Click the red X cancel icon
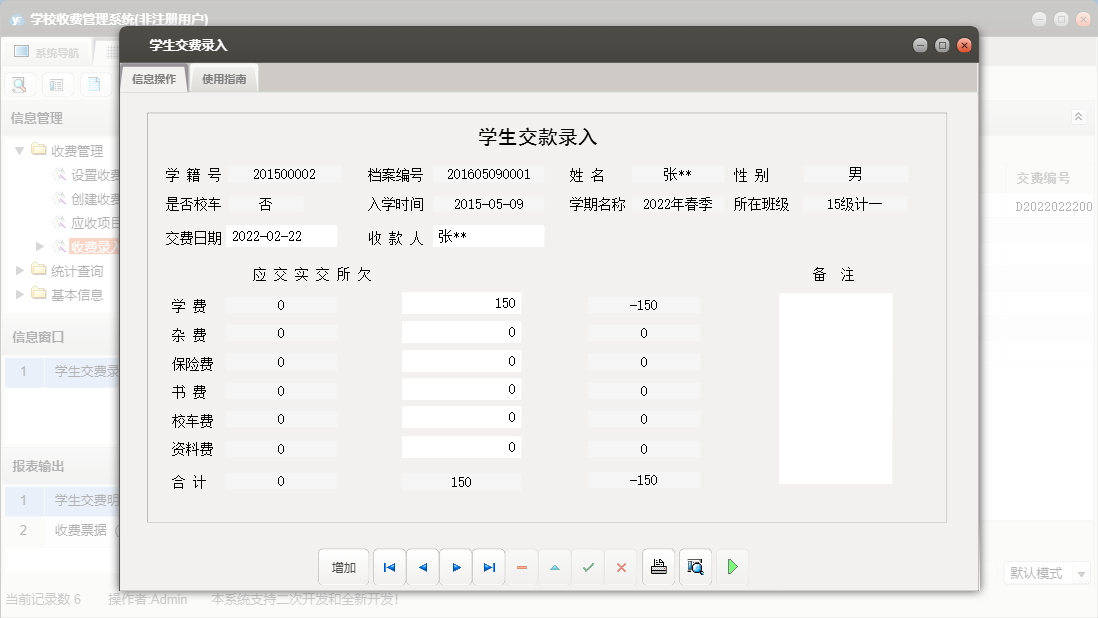Viewport: 1098px width, 618px height. (x=621, y=567)
